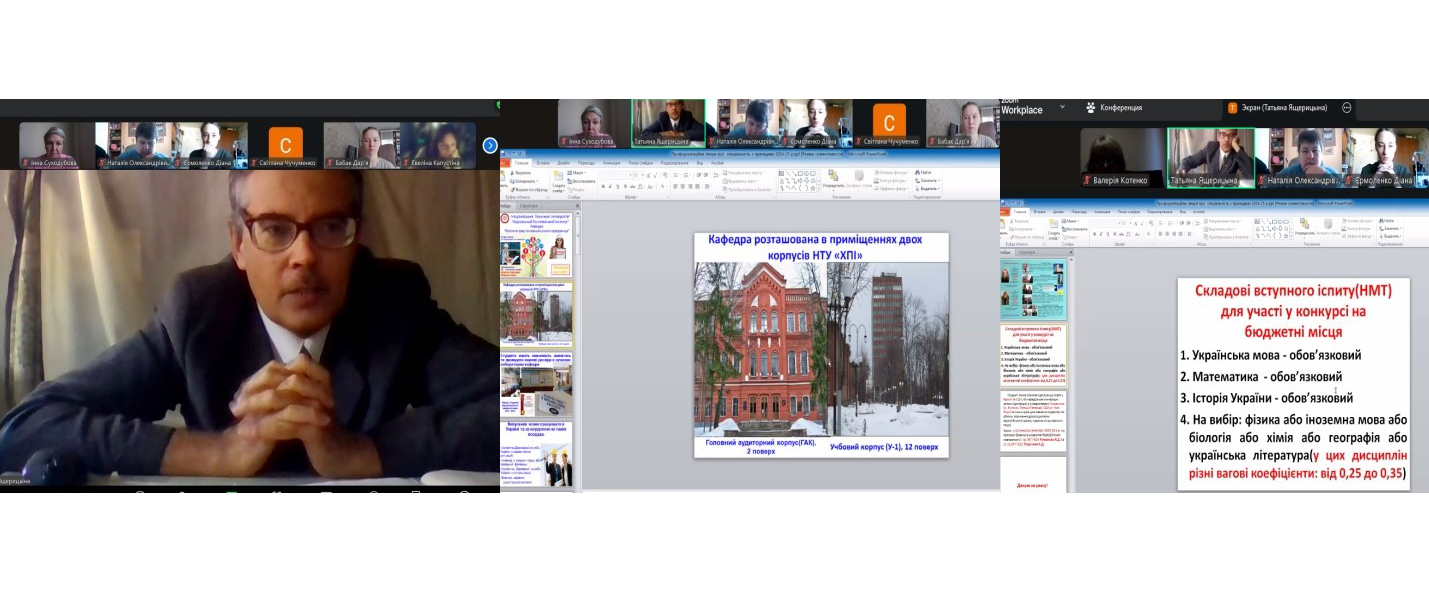The height and width of the screenshot is (600, 1429).
Task: Select Валерія Котенко's video thumbnail
Action: [x=1121, y=157]
